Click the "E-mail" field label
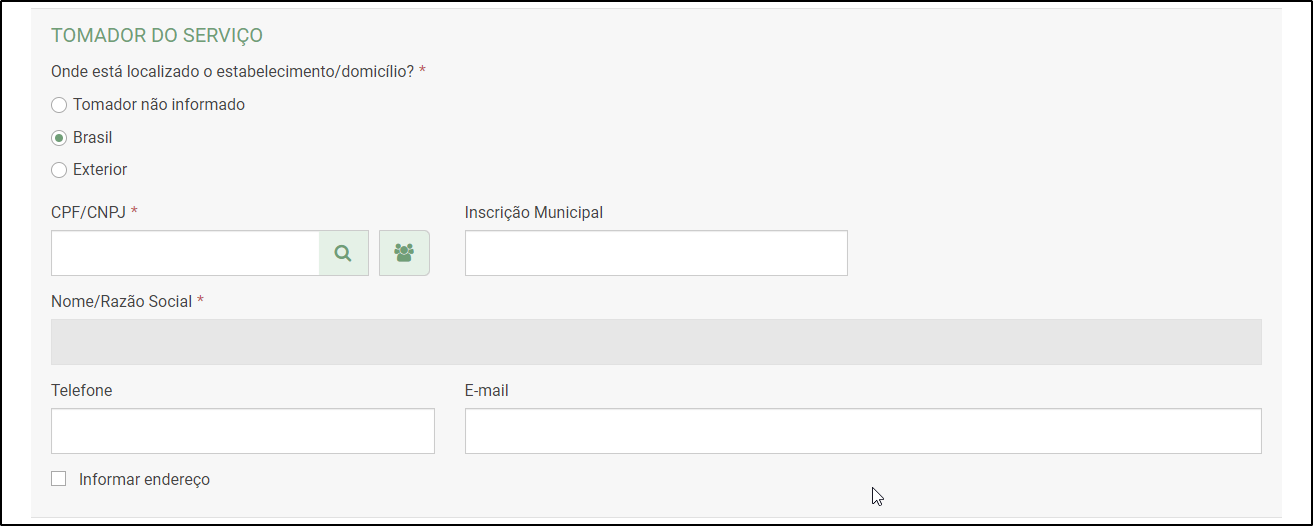The height and width of the screenshot is (526, 1313). tap(487, 390)
